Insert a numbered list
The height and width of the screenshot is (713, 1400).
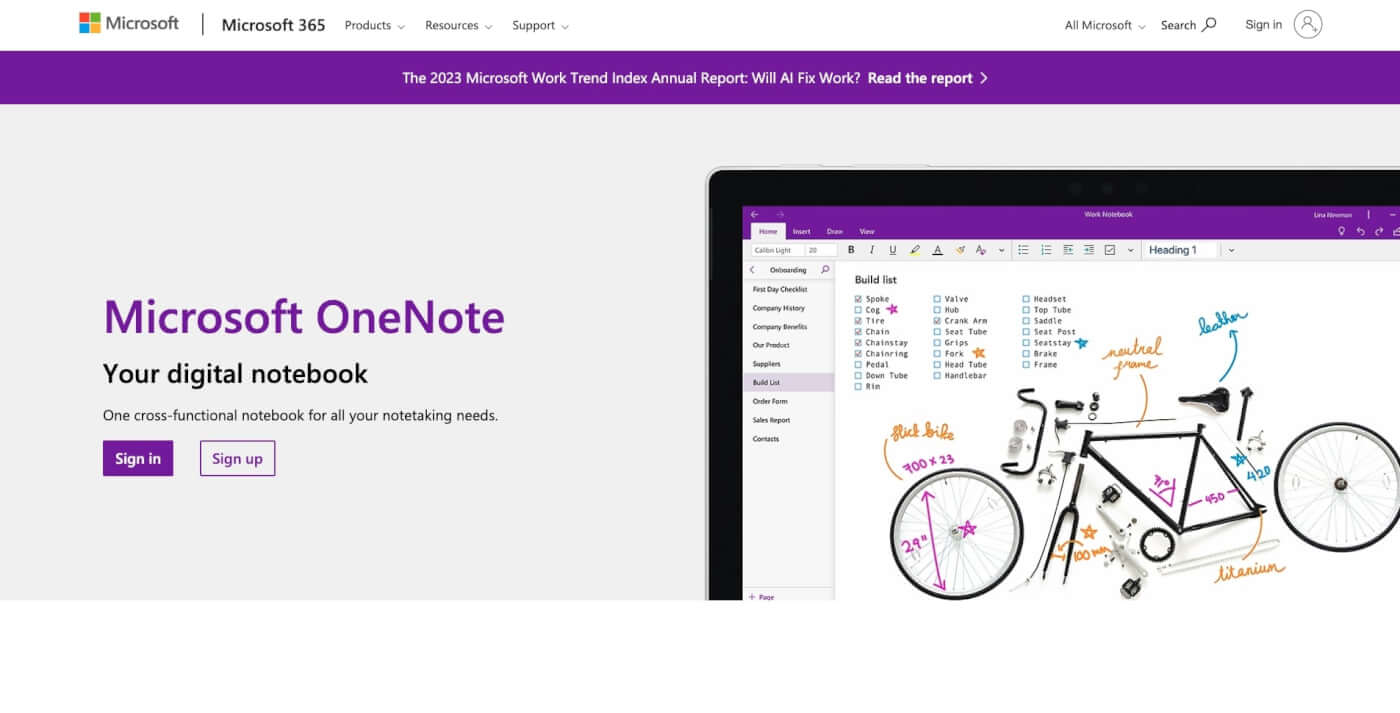[1046, 250]
